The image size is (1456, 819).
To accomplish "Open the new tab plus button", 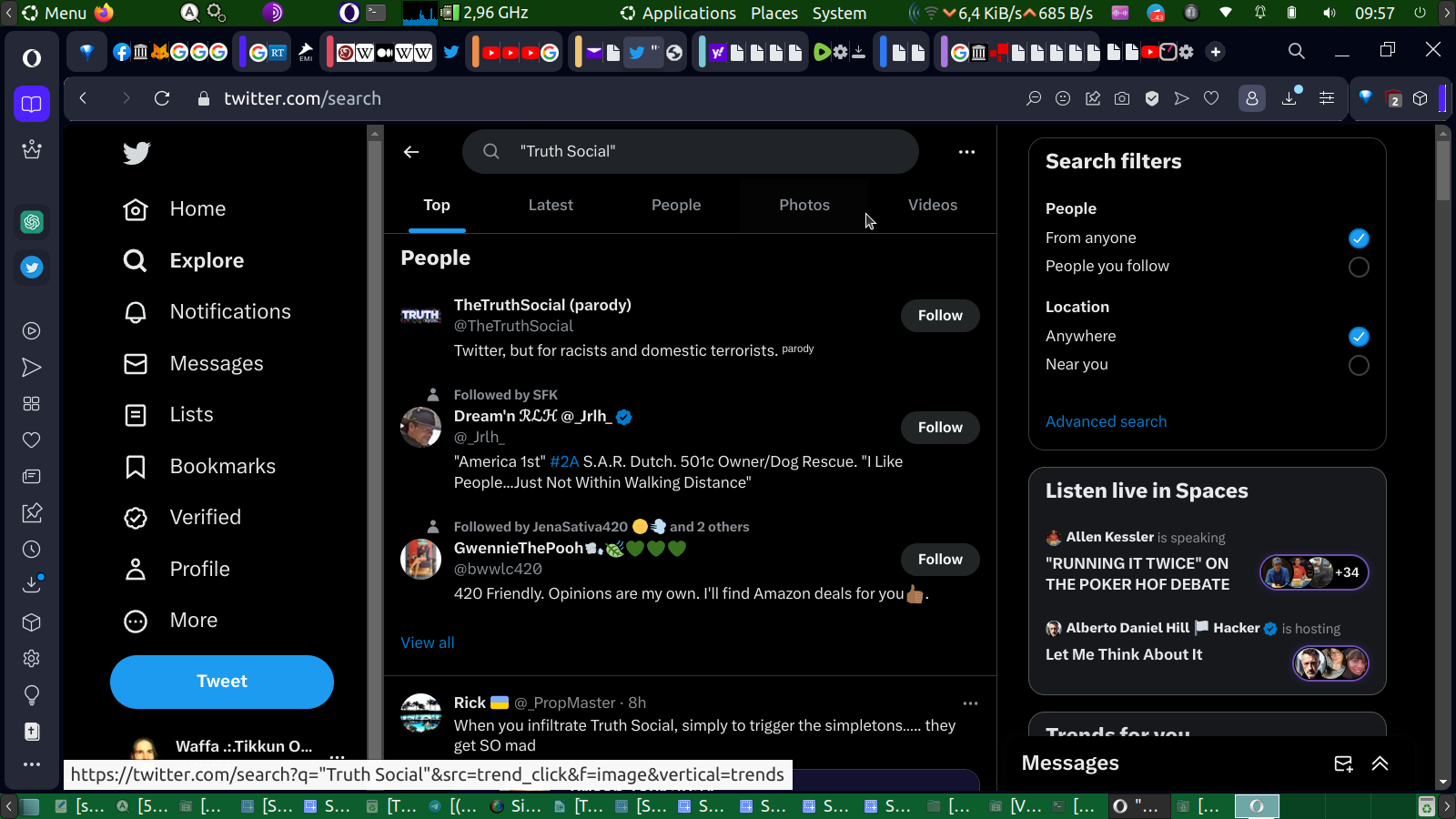I will pos(1216,52).
